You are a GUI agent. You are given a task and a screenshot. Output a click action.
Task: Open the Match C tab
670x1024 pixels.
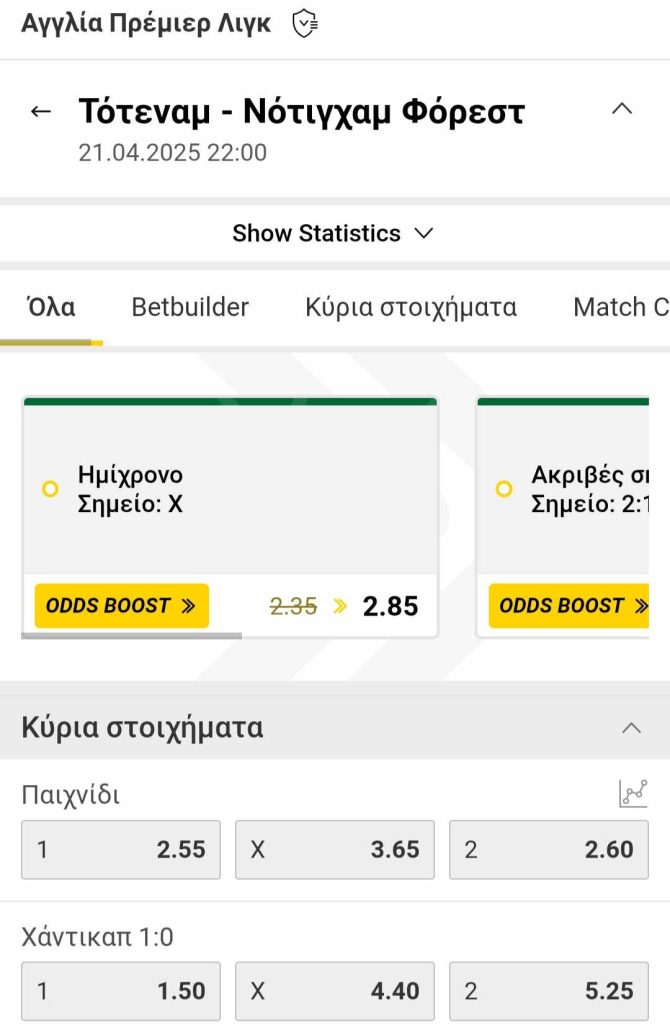tap(620, 307)
